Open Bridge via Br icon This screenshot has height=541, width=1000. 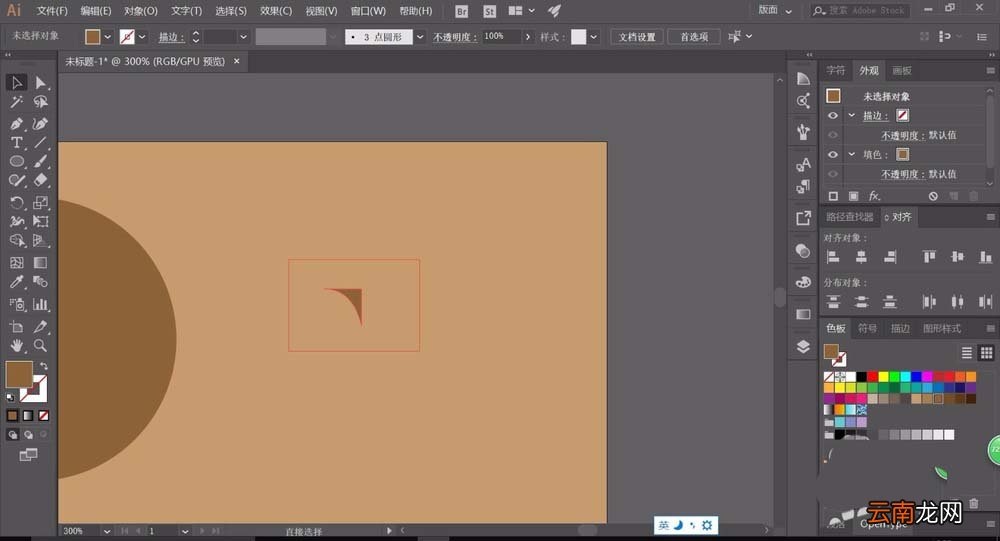(462, 11)
